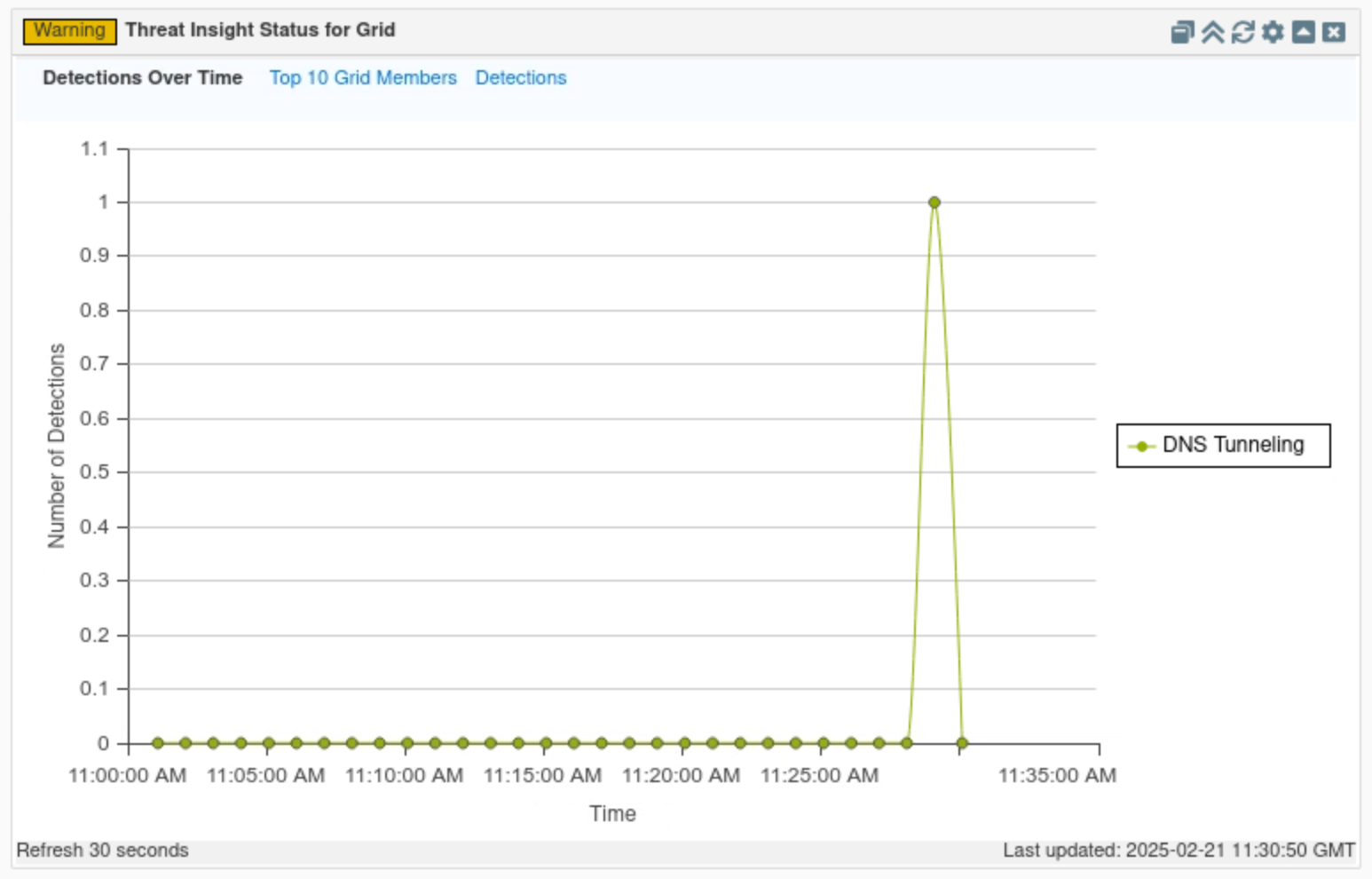The image size is (1372, 879).
Task: Click the Refresh 30 seconds text
Action: (103, 851)
